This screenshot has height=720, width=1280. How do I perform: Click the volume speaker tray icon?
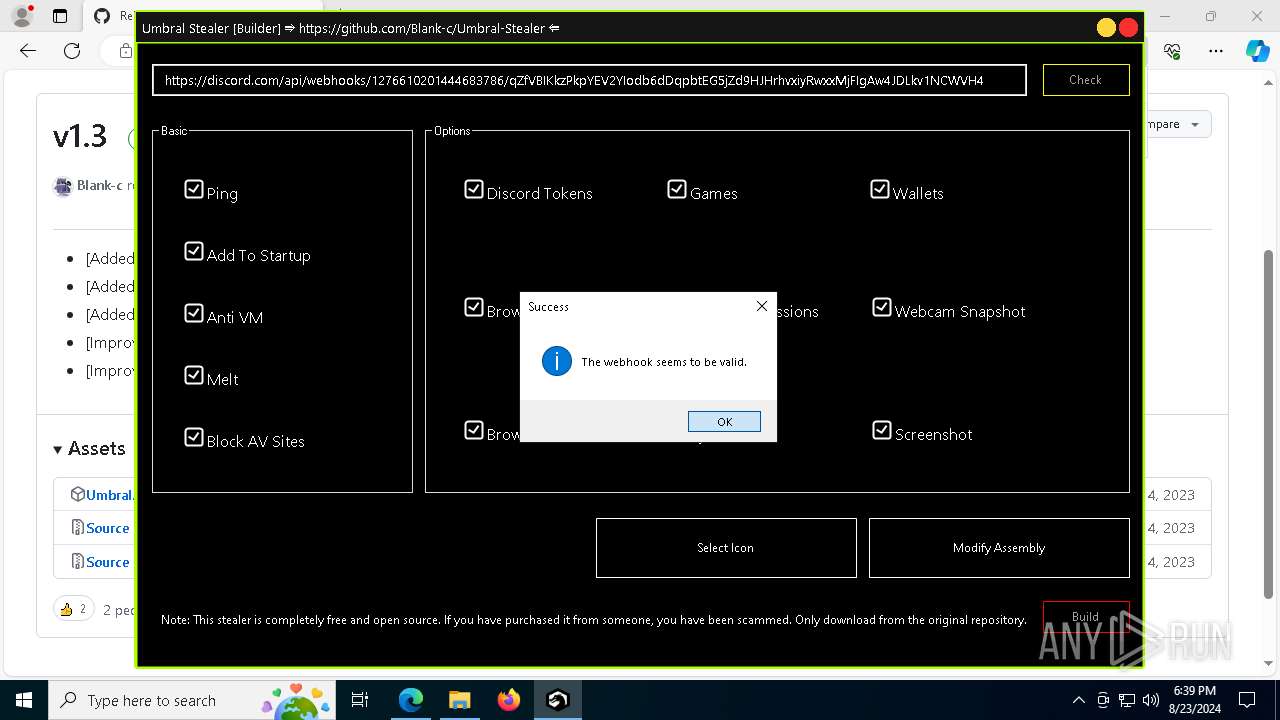(1151, 700)
